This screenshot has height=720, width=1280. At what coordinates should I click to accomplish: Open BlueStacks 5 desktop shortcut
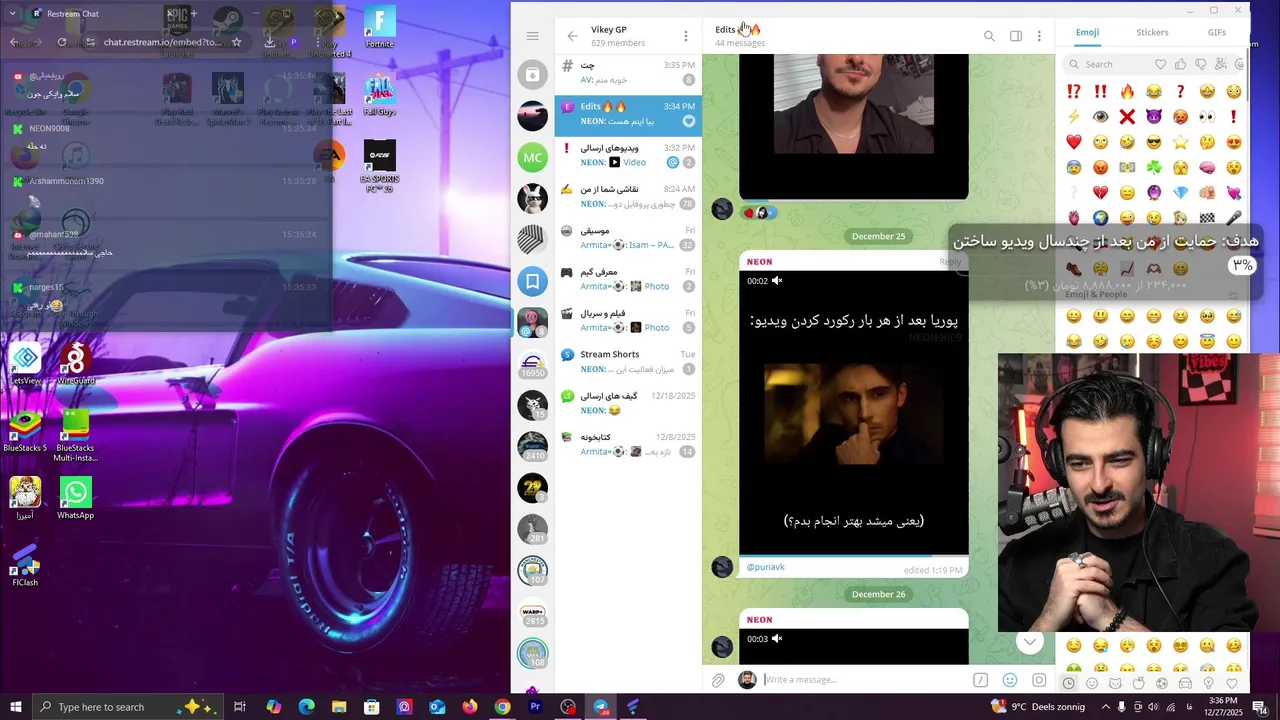(25, 431)
